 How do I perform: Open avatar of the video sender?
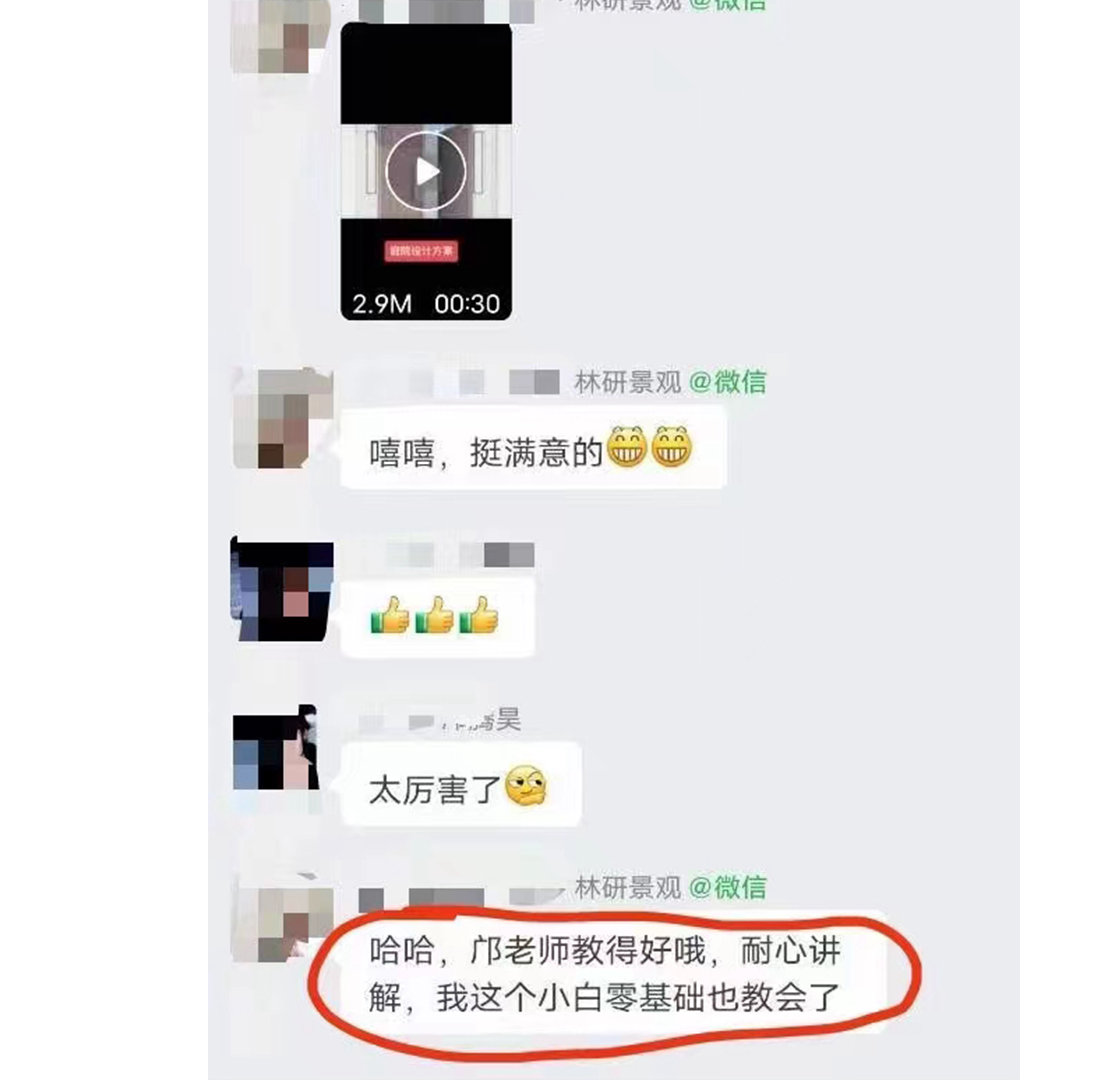click(x=282, y=36)
